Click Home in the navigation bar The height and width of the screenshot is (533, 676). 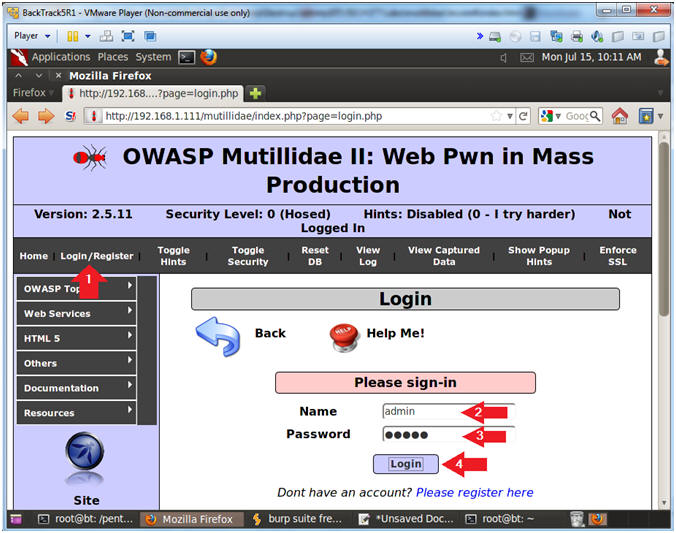(34, 256)
